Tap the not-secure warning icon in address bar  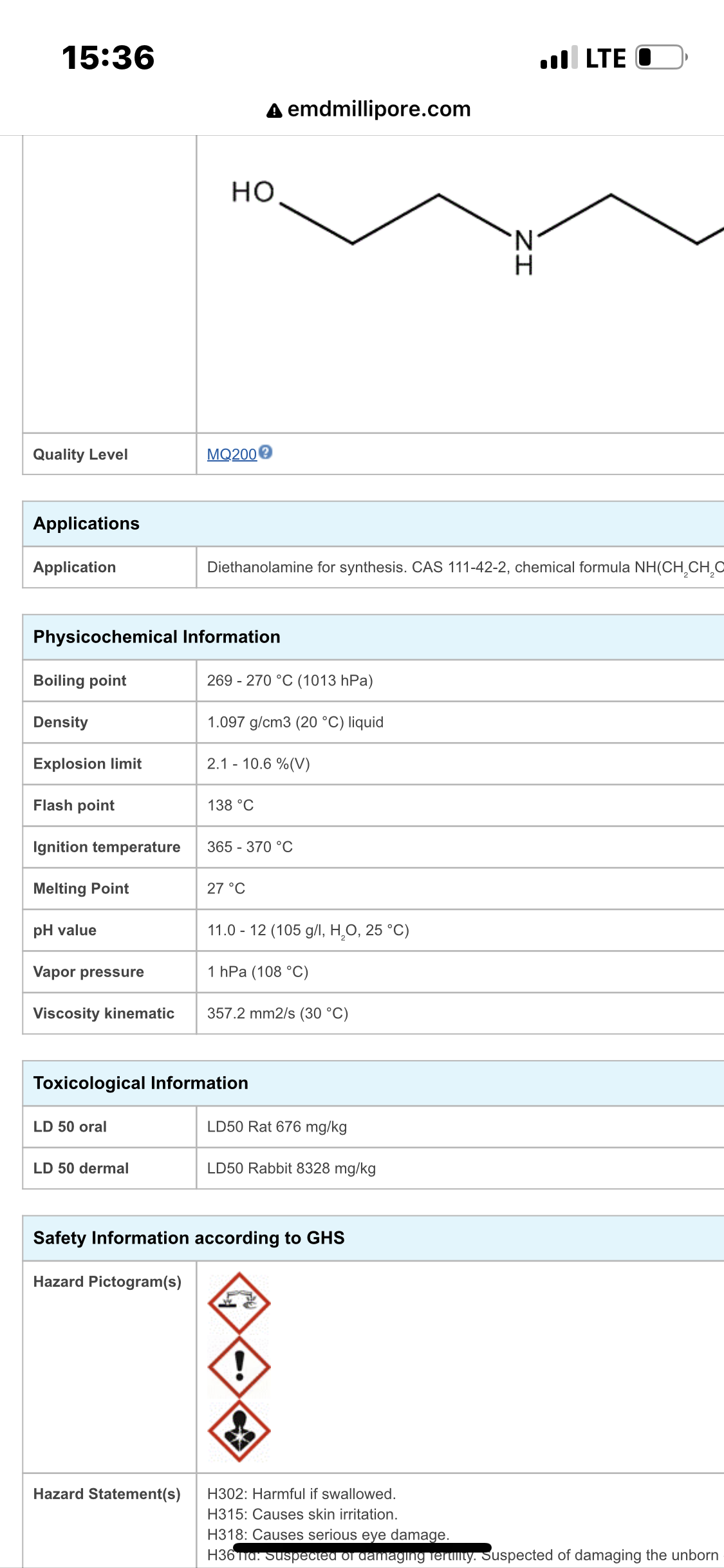pyautogui.click(x=274, y=111)
